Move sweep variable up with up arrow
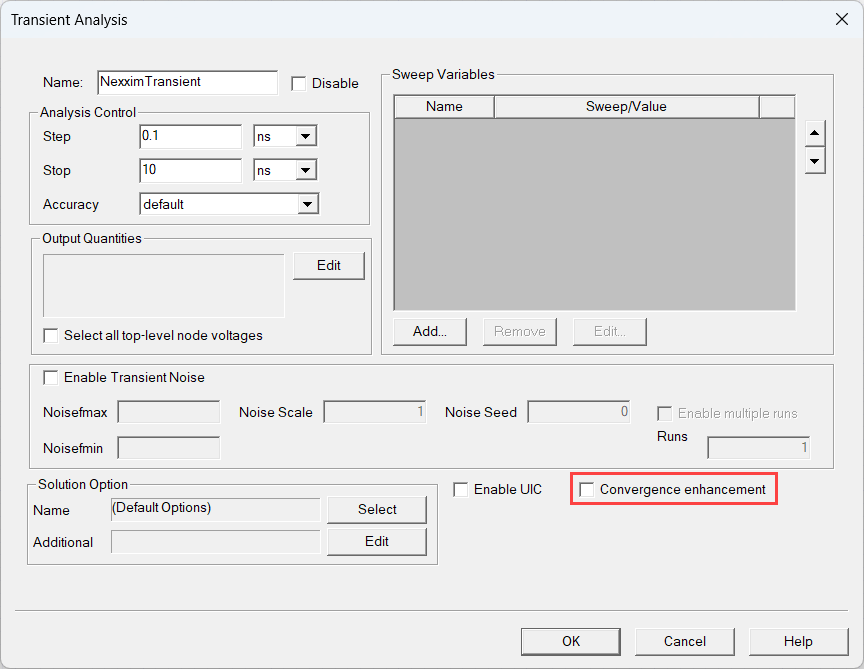The image size is (864, 669). click(x=814, y=133)
